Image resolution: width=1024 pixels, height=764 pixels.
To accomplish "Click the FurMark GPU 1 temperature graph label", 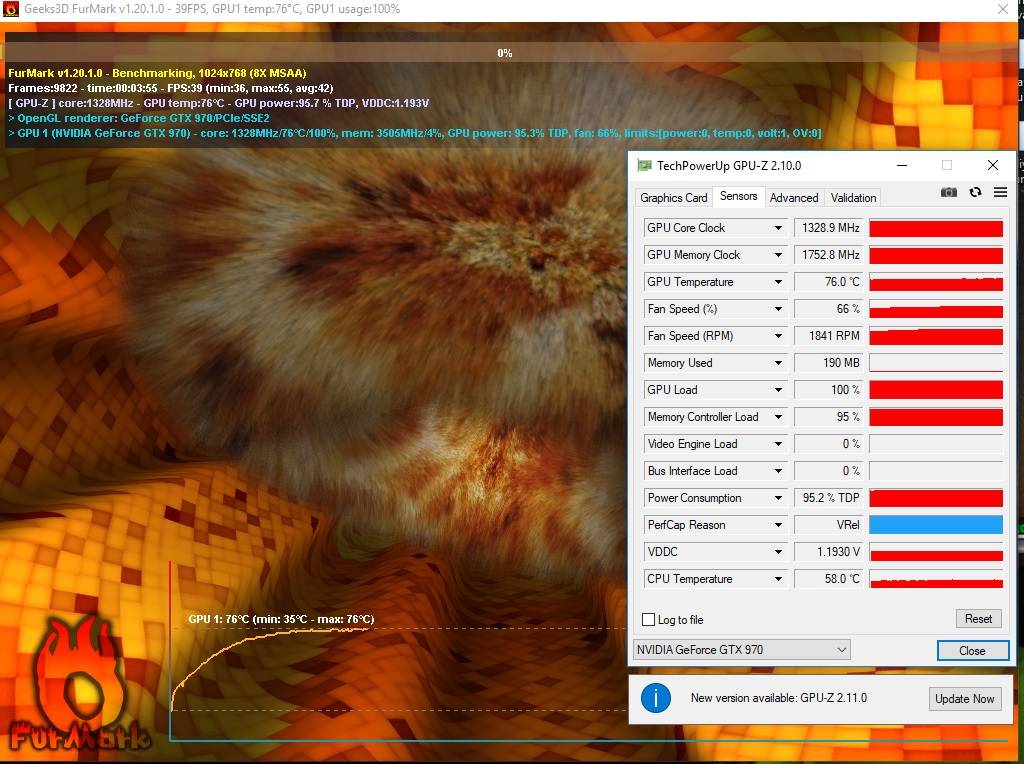I will pyautogui.click(x=281, y=619).
